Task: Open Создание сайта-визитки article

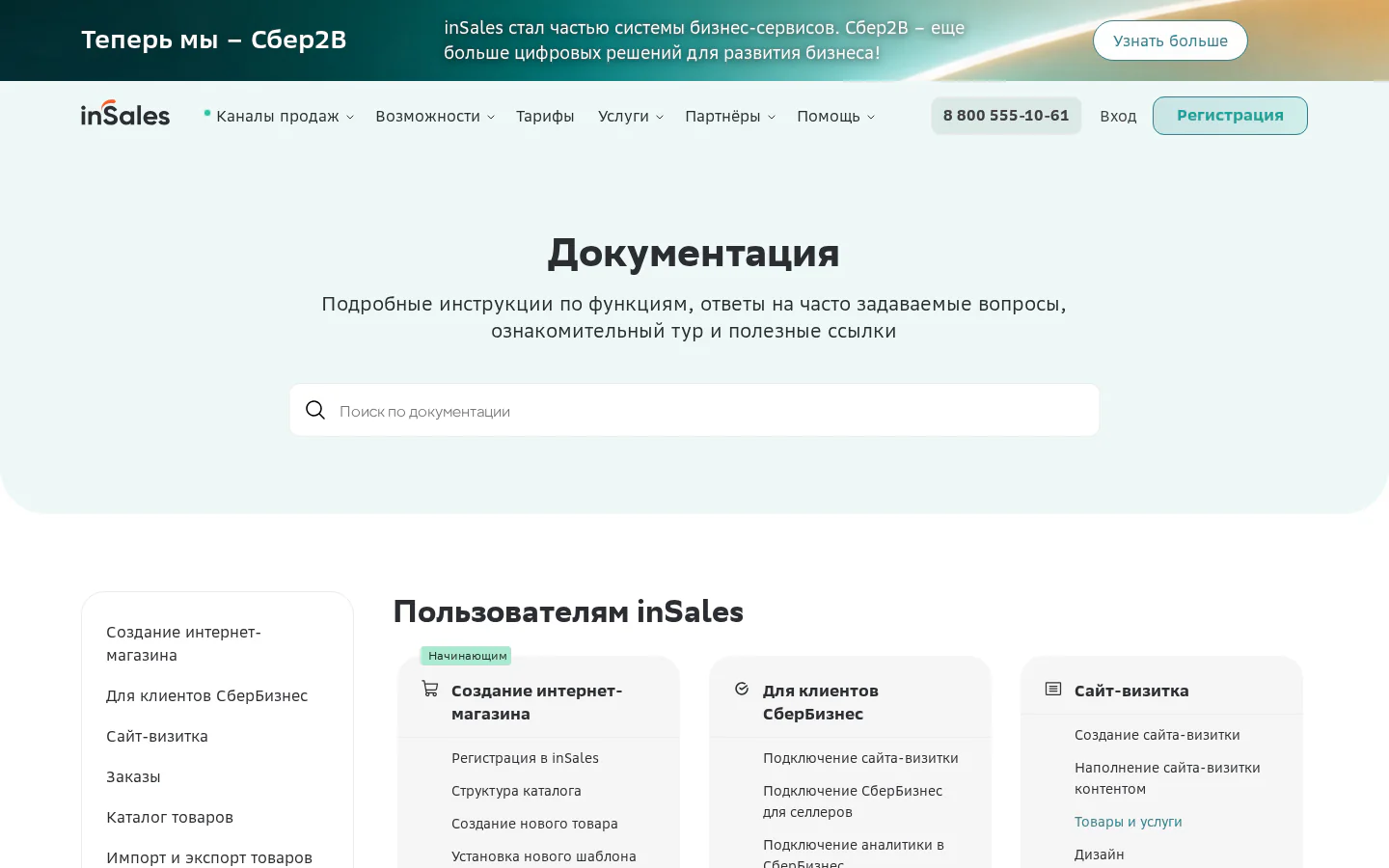Action: click(x=1157, y=735)
